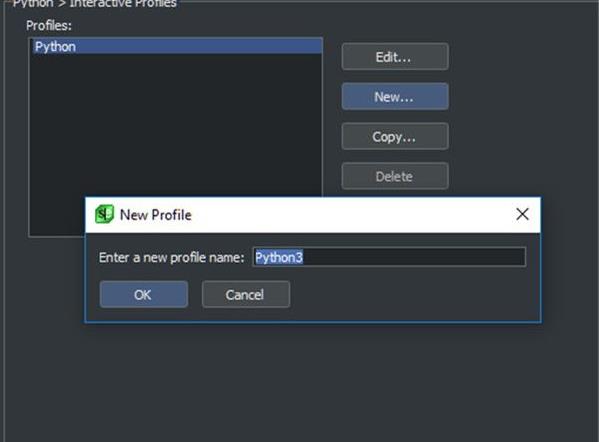
Task: Click the 'Enter a new profile name:' label
Action: pos(171,257)
